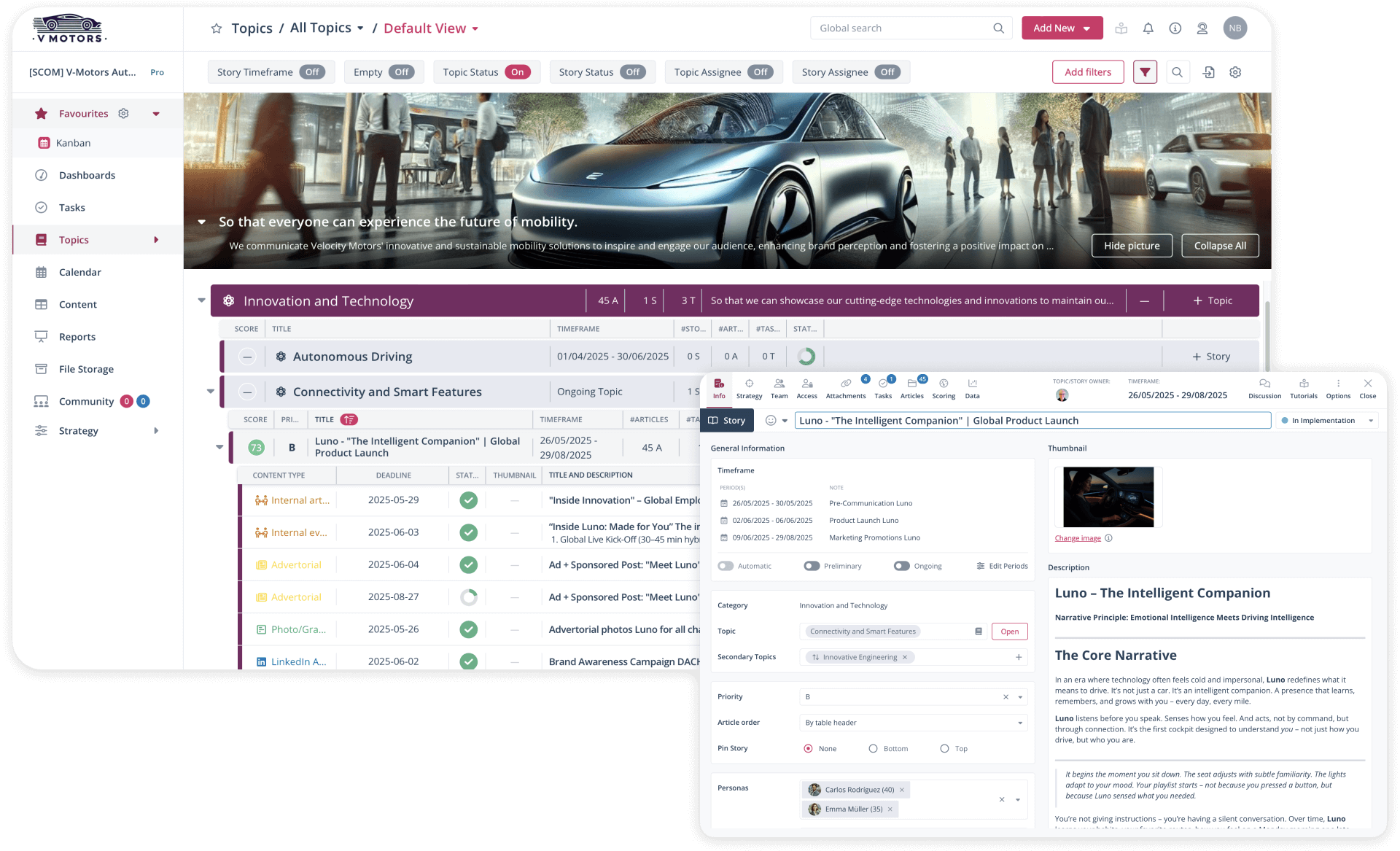1400x851 pixels.
Task: View the 45 Articles via the Articles icon
Action: [912, 388]
